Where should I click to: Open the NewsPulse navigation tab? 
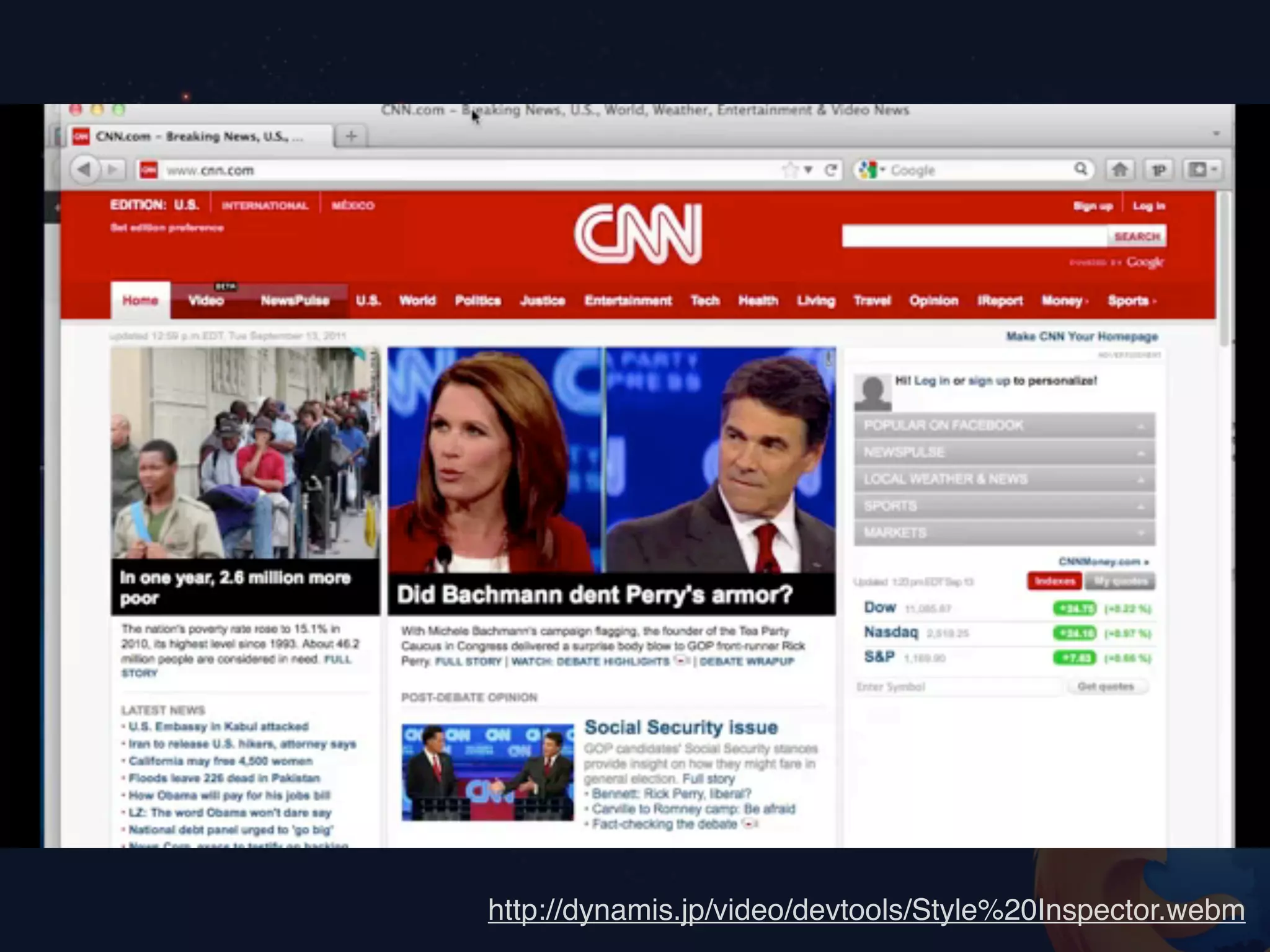pos(295,301)
